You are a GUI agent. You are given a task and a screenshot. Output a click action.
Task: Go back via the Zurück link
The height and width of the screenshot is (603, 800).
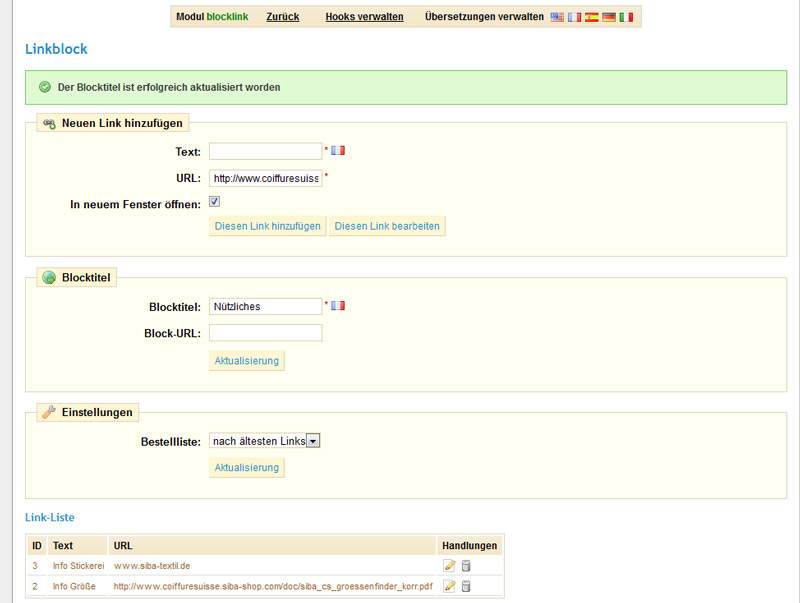pos(283,17)
